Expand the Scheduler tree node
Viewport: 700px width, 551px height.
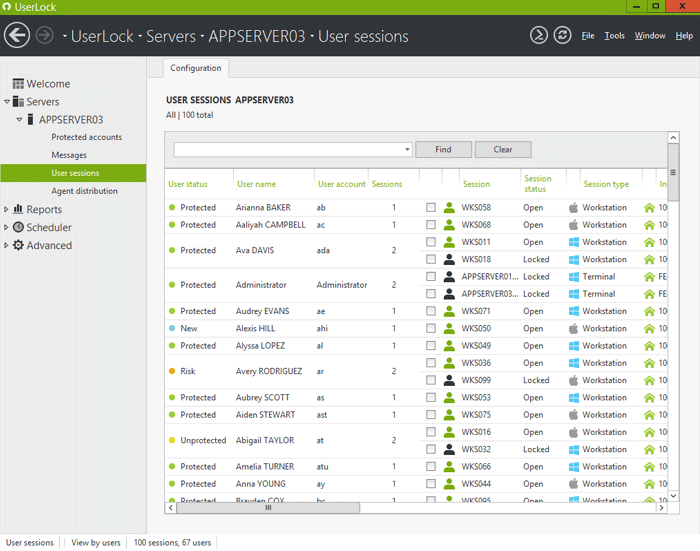click(6, 227)
